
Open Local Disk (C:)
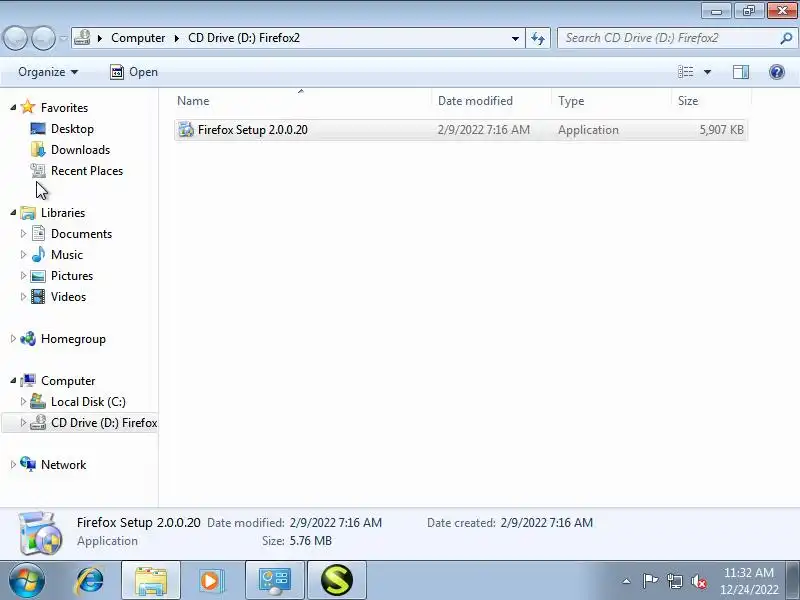88,402
